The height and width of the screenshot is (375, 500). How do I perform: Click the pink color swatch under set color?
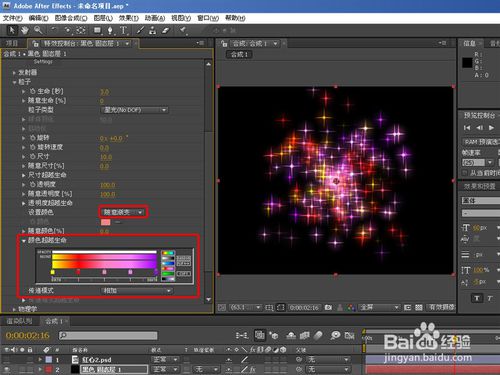(105, 222)
